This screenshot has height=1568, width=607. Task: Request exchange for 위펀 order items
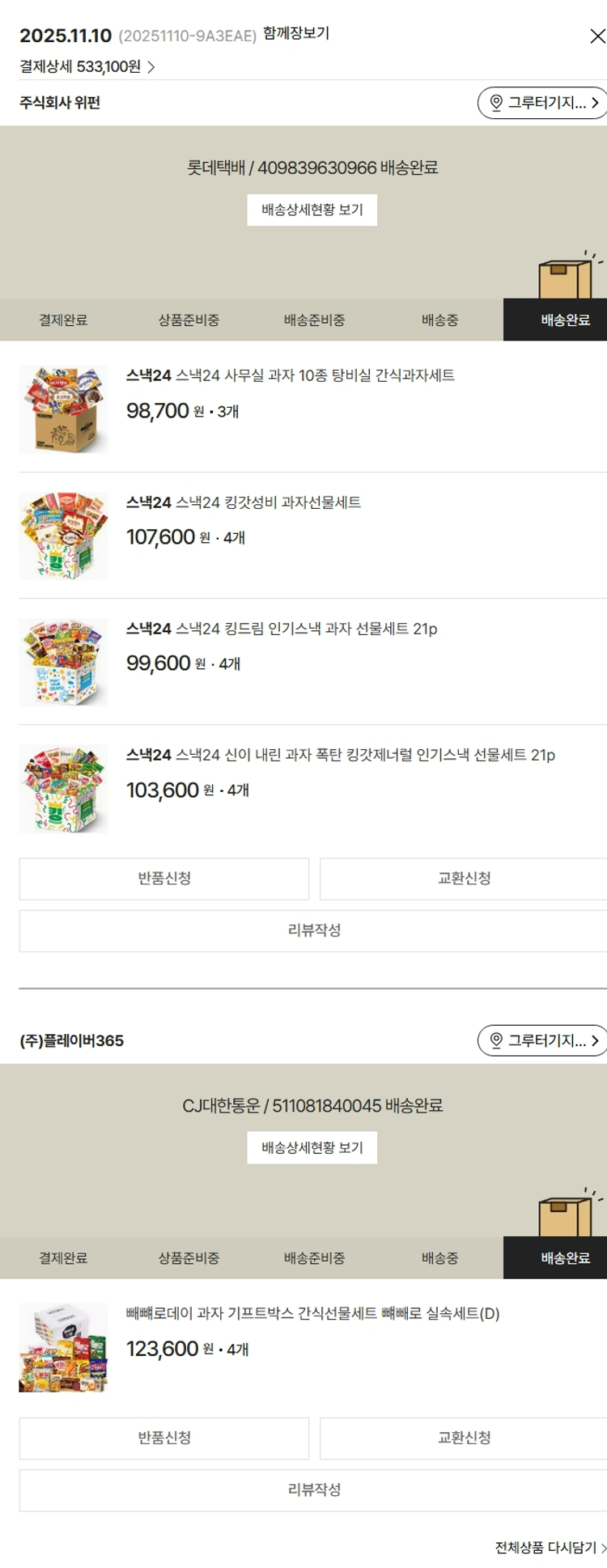[464, 879]
